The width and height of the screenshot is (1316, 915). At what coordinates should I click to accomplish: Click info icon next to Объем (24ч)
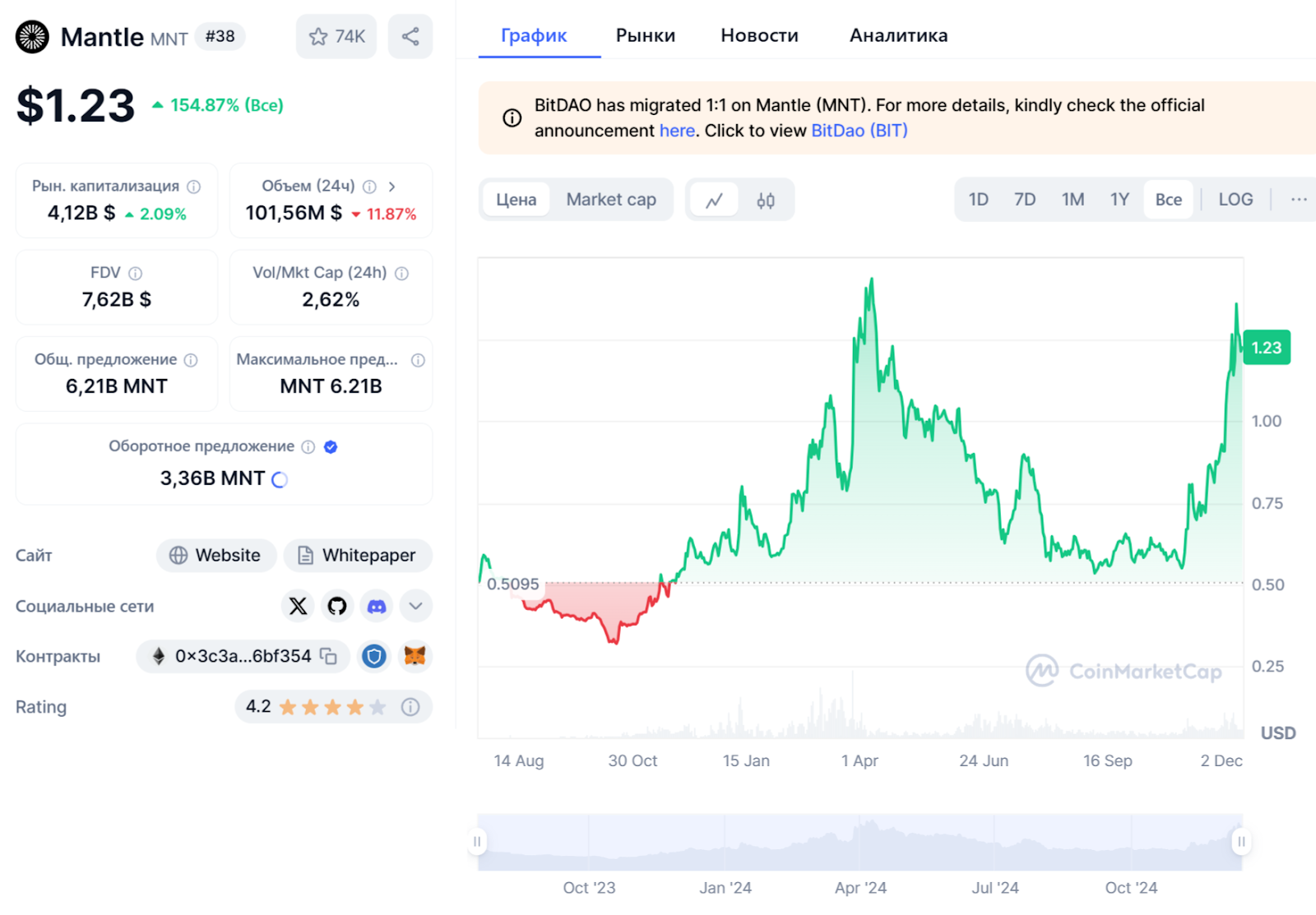point(370,187)
